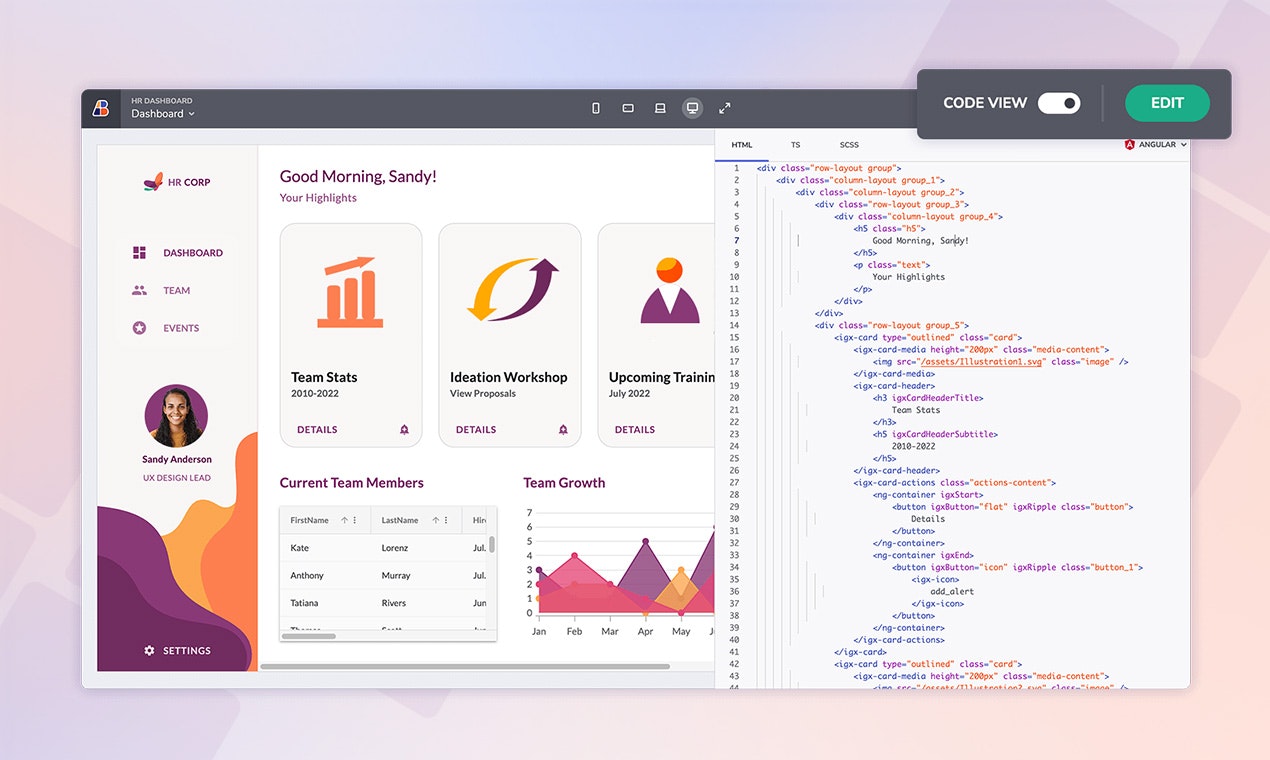Click the LastName column options dots
Viewport: 1270px width, 760px height.
(446, 520)
